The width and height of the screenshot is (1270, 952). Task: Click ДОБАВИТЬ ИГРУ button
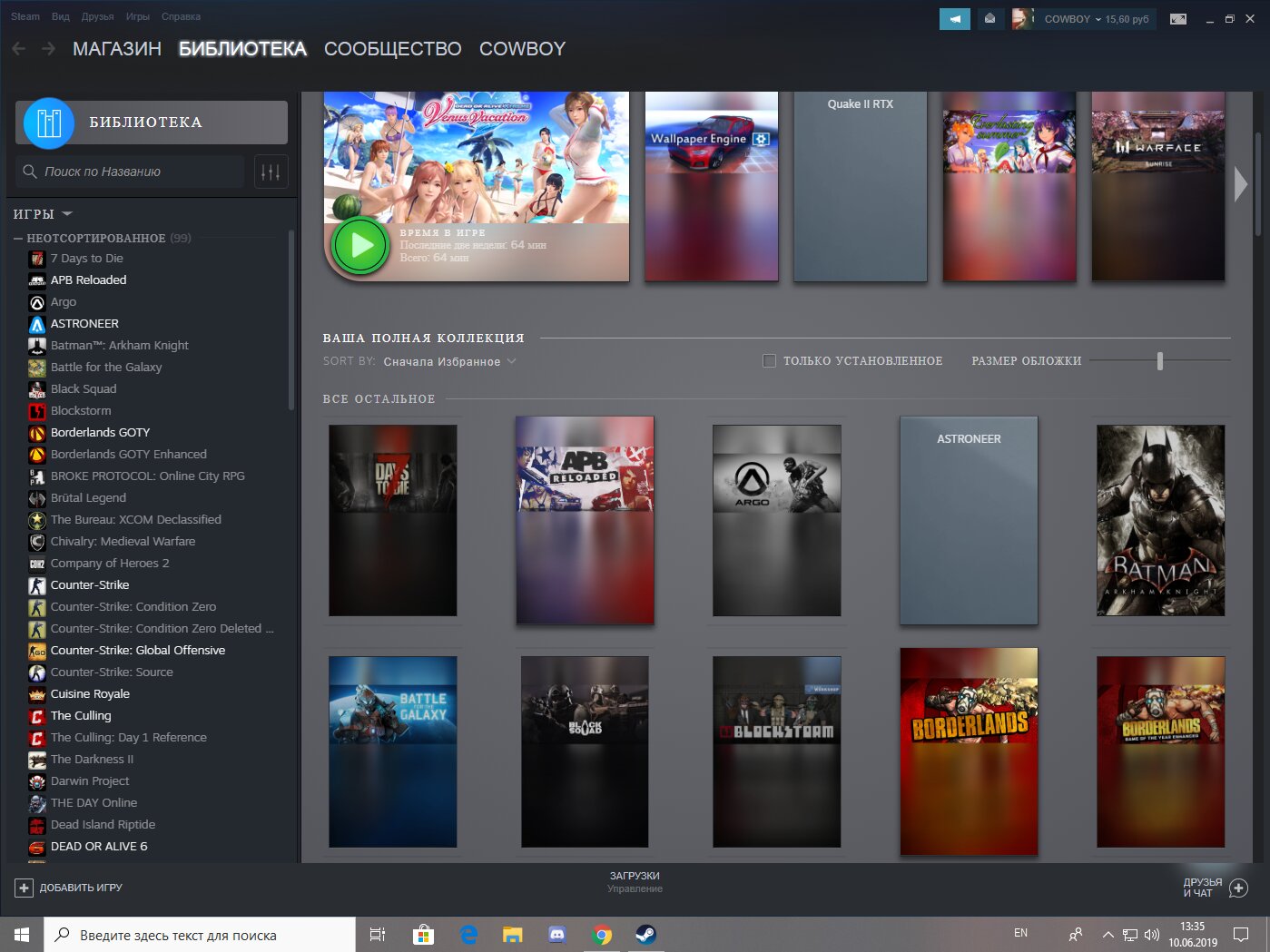tap(69, 888)
